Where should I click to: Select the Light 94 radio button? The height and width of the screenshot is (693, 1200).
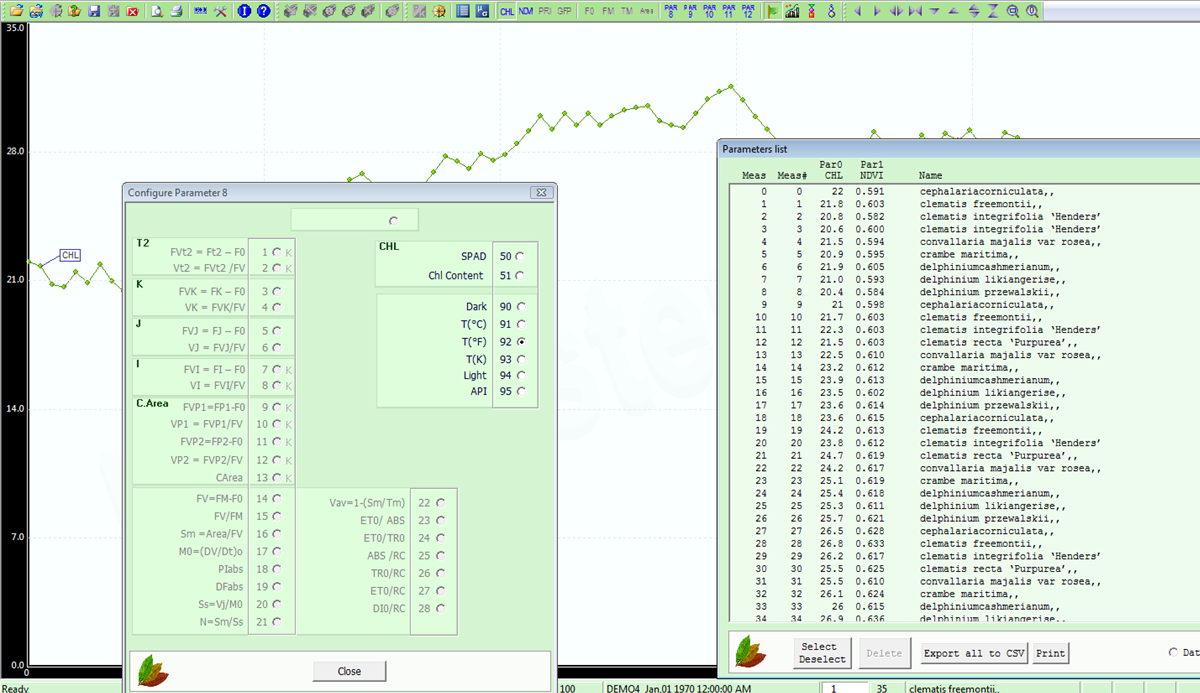520,375
